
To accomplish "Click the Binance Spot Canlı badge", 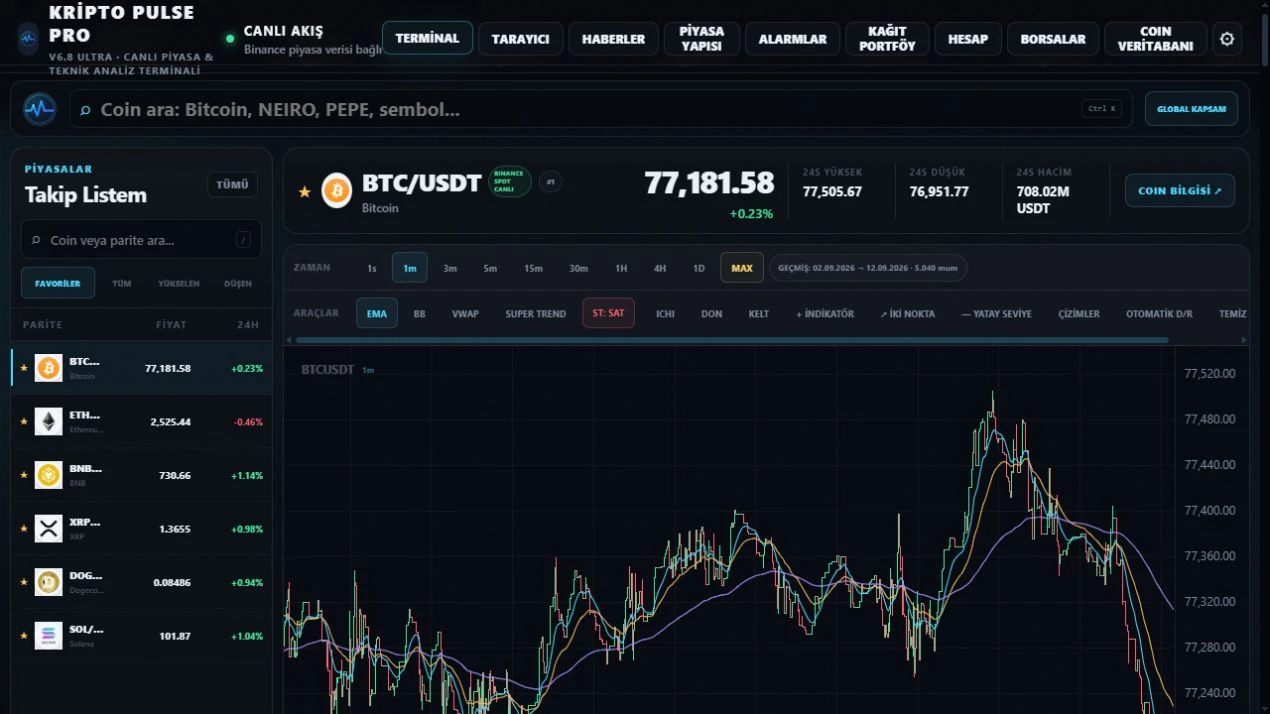I will click(509, 181).
